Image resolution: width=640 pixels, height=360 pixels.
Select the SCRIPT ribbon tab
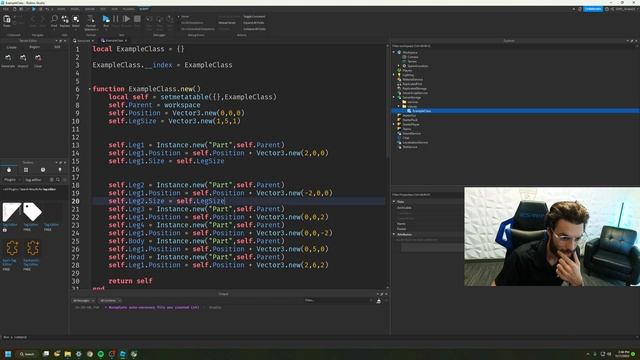click(x=144, y=9)
